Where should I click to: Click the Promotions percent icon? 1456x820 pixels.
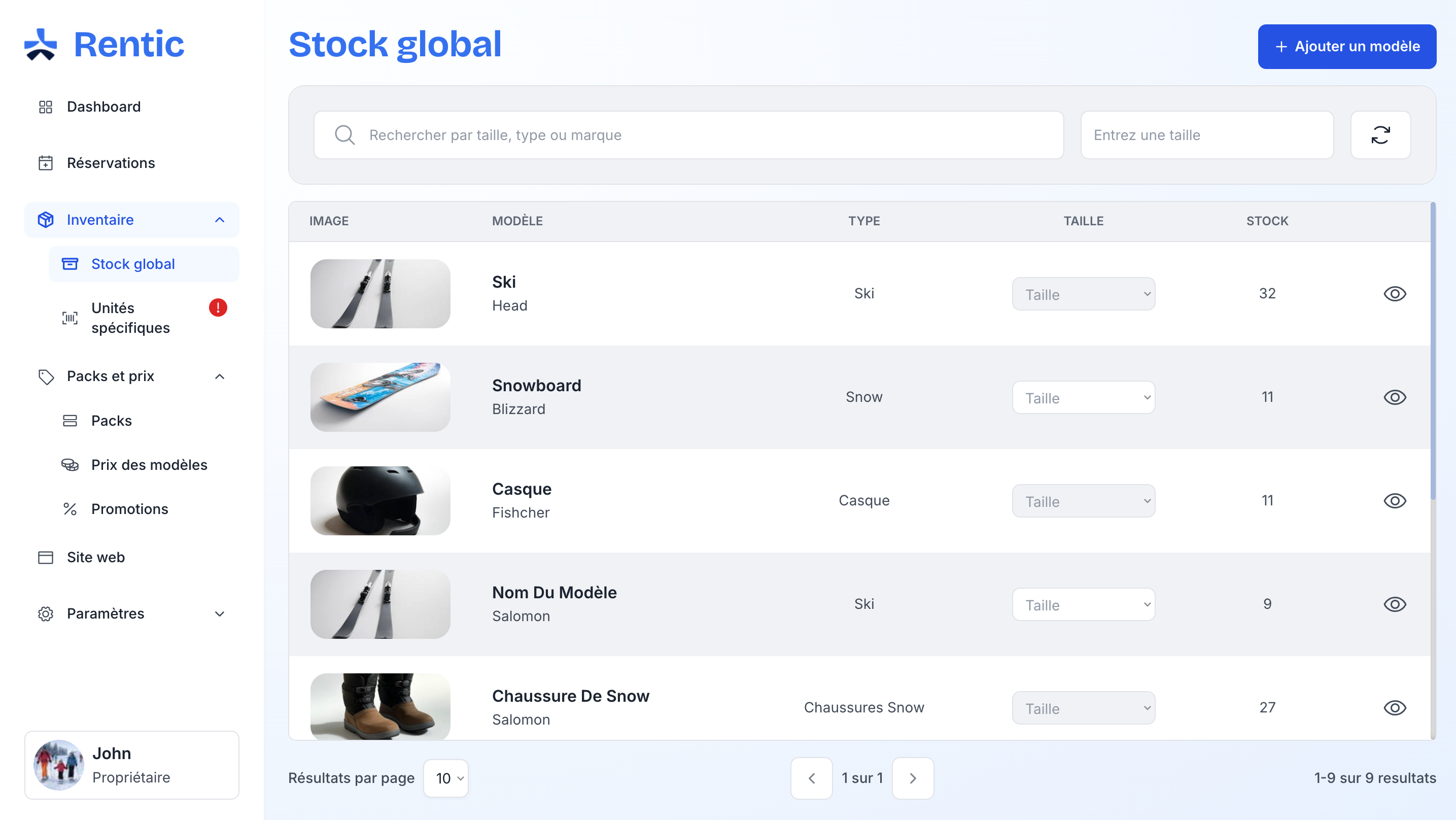pos(70,509)
